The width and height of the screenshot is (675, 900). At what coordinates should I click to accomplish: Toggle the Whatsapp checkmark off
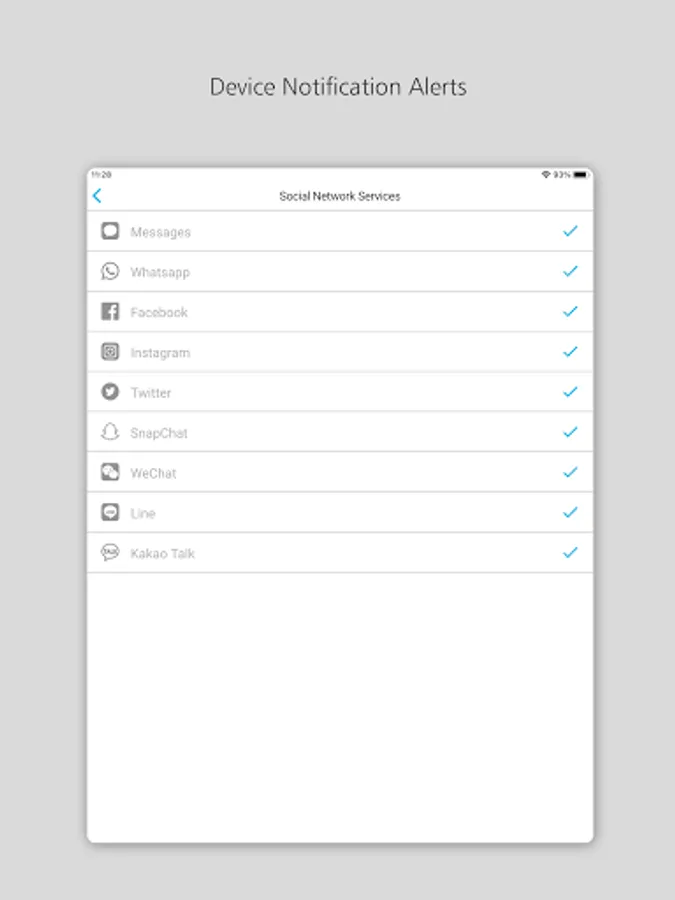pos(570,271)
